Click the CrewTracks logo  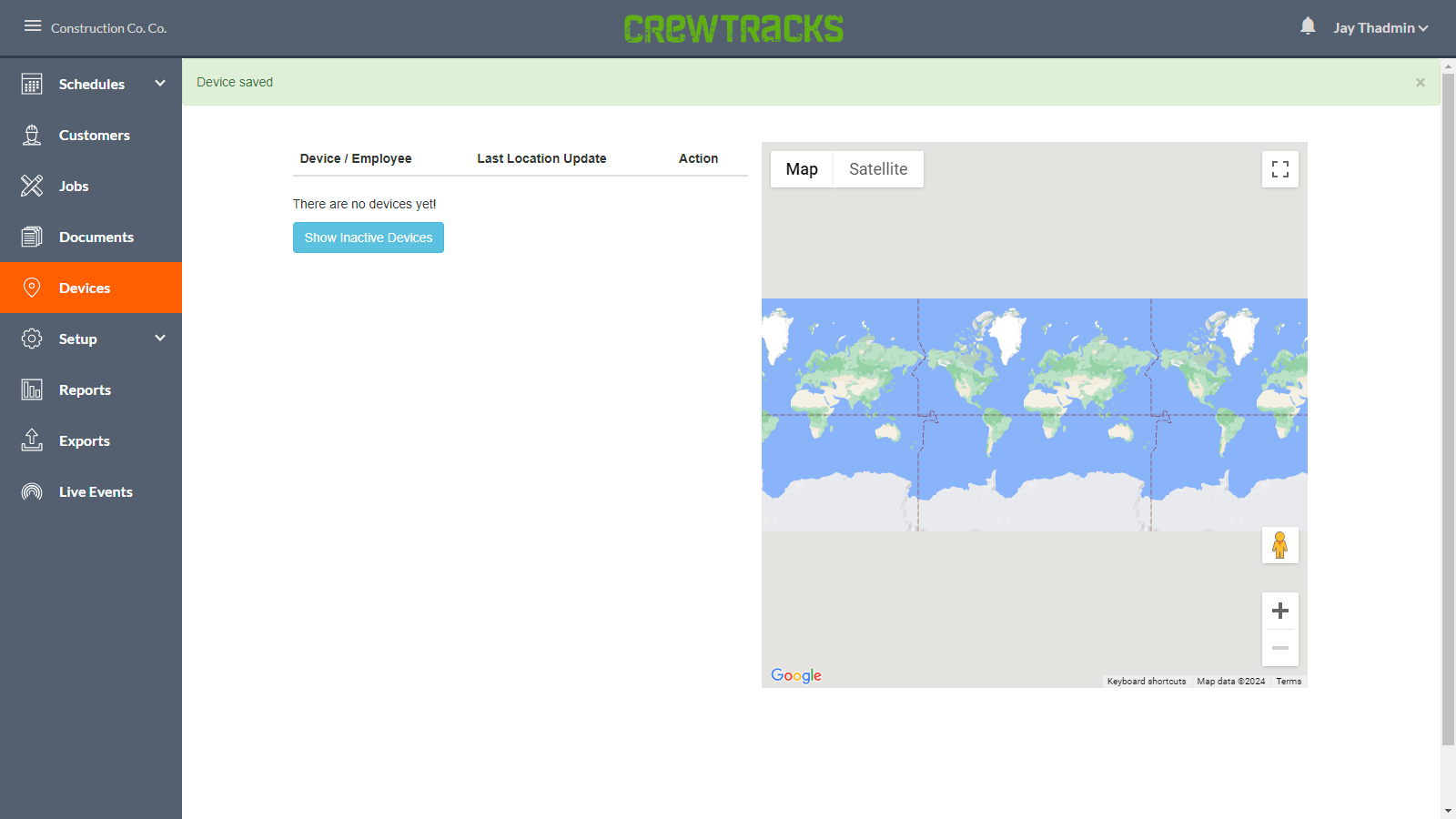pyautogui.click(x=733, y=28)
